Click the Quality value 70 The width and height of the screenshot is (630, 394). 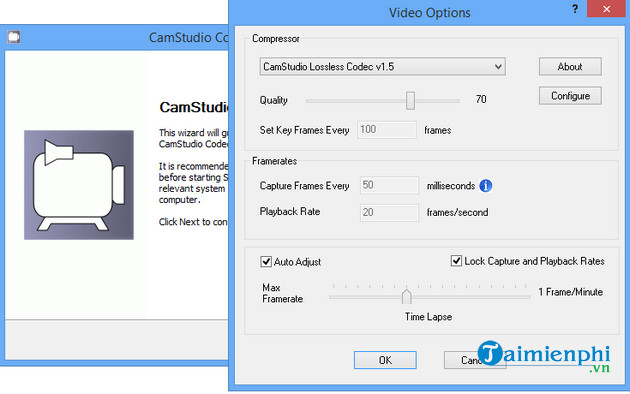pos(481,99)
